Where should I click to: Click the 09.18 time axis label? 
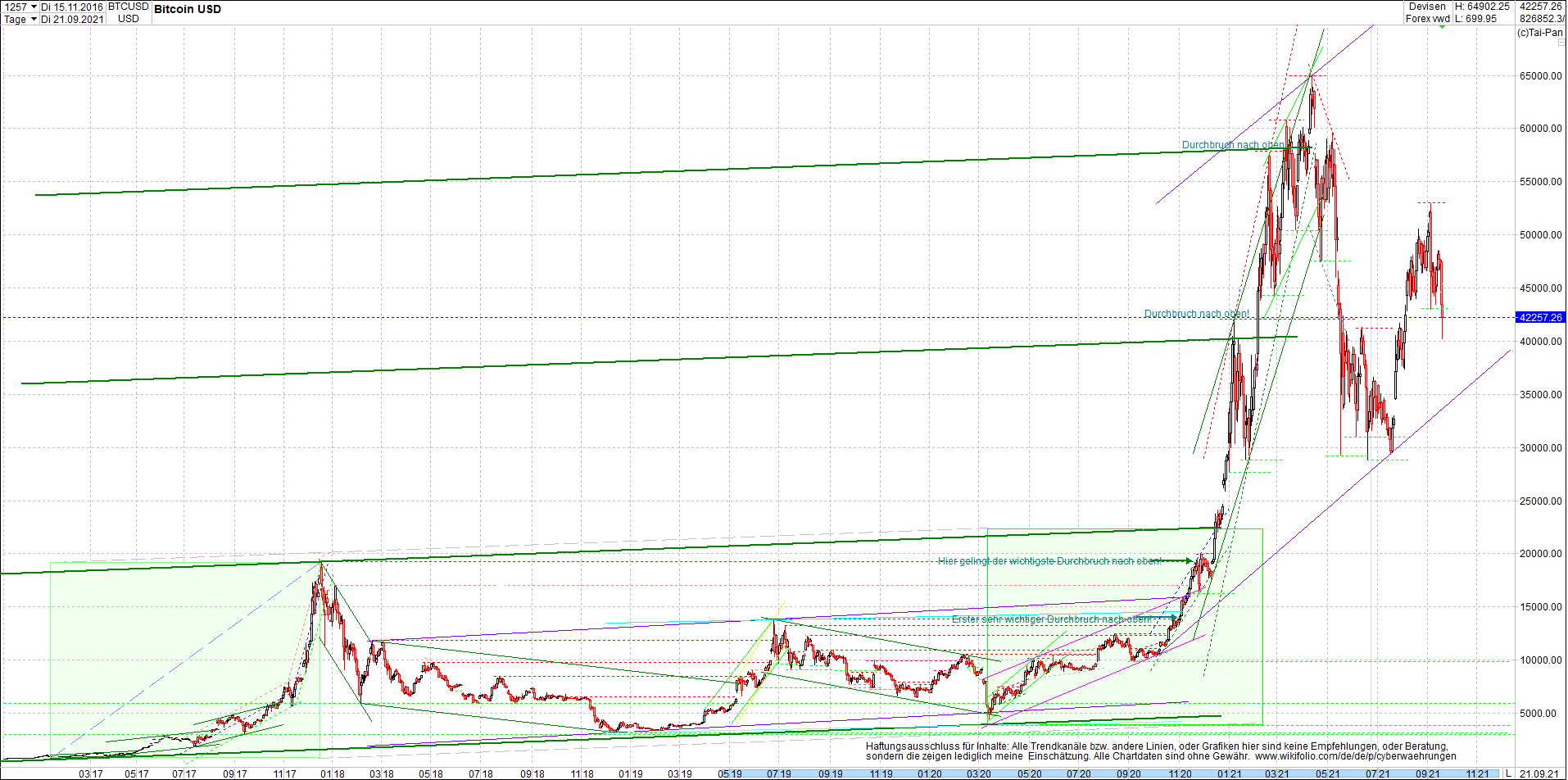point(532,773)
